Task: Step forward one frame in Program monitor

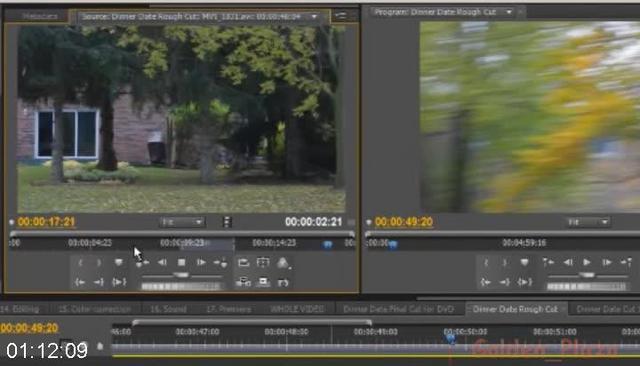Action: 607,262
